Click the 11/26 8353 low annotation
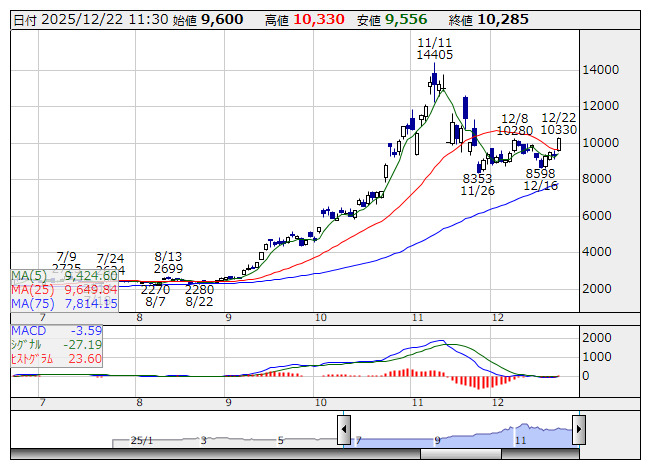653x470 pixels. tap(478, 185)
